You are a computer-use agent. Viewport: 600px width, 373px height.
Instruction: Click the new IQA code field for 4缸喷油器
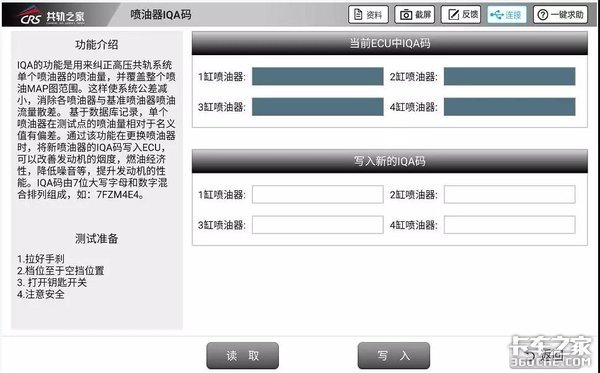pos(509,225)
